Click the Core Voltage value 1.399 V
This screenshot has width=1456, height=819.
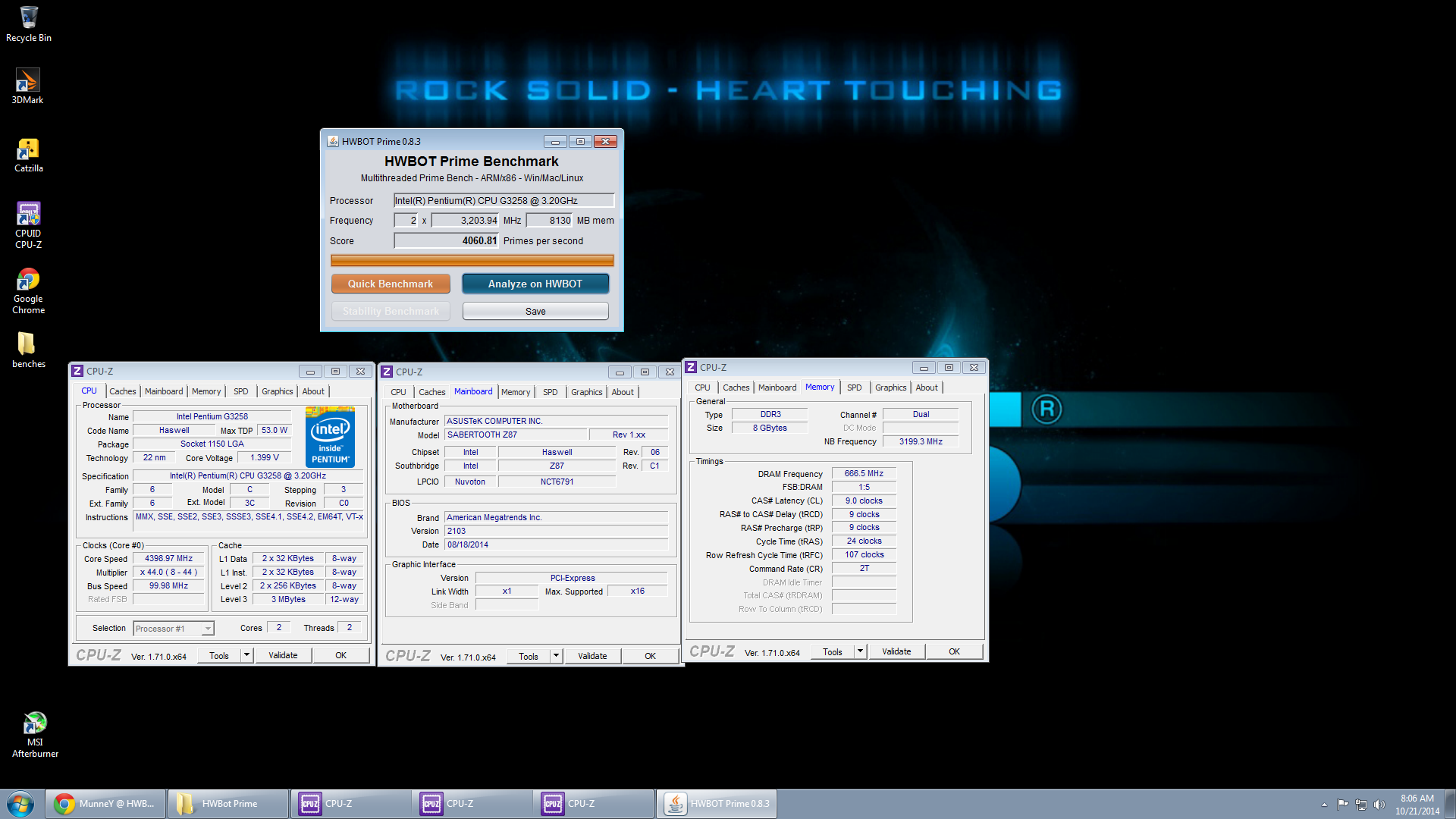[x=265, y=457]
